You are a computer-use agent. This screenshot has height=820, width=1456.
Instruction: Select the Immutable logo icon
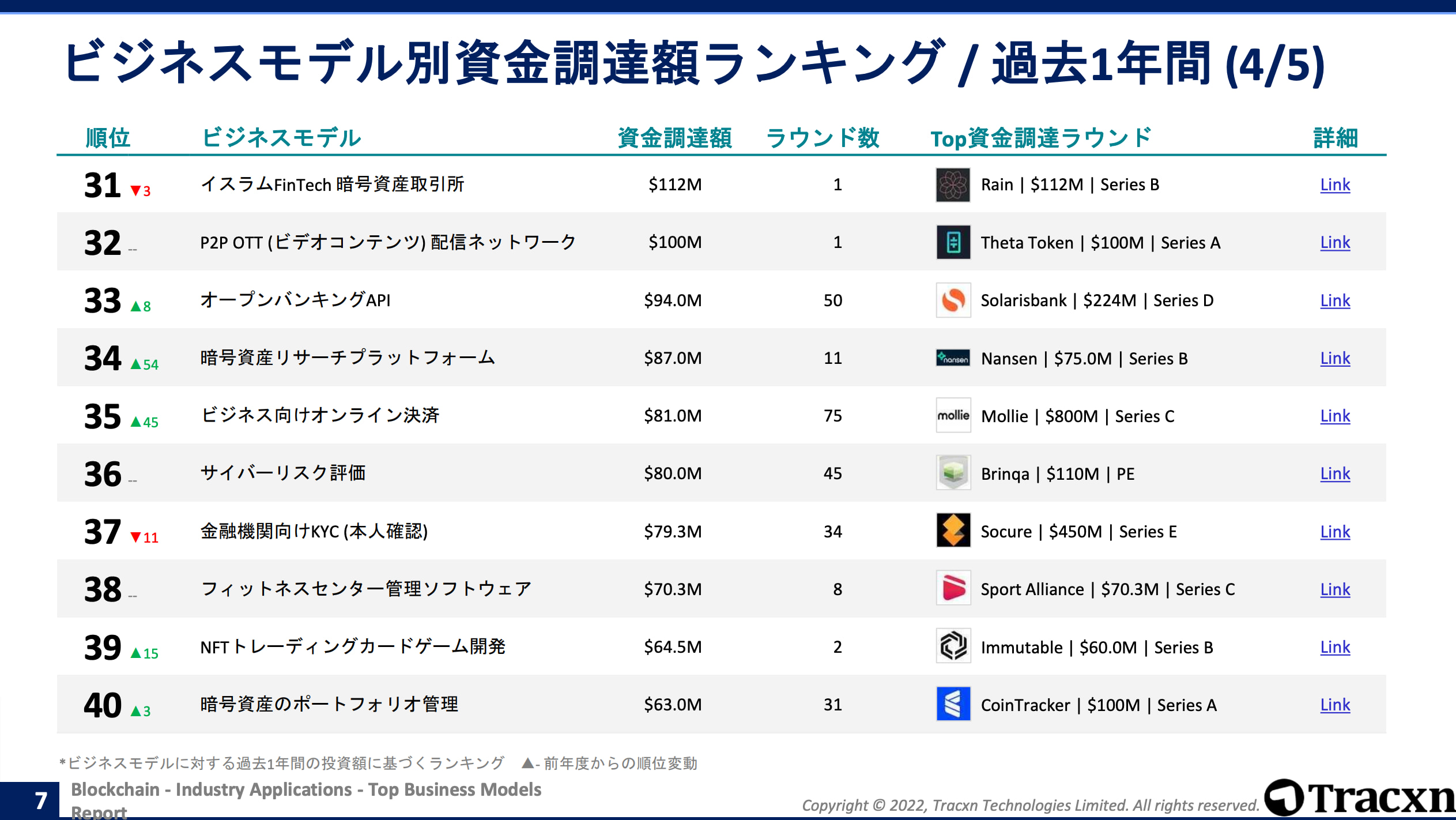952,647
